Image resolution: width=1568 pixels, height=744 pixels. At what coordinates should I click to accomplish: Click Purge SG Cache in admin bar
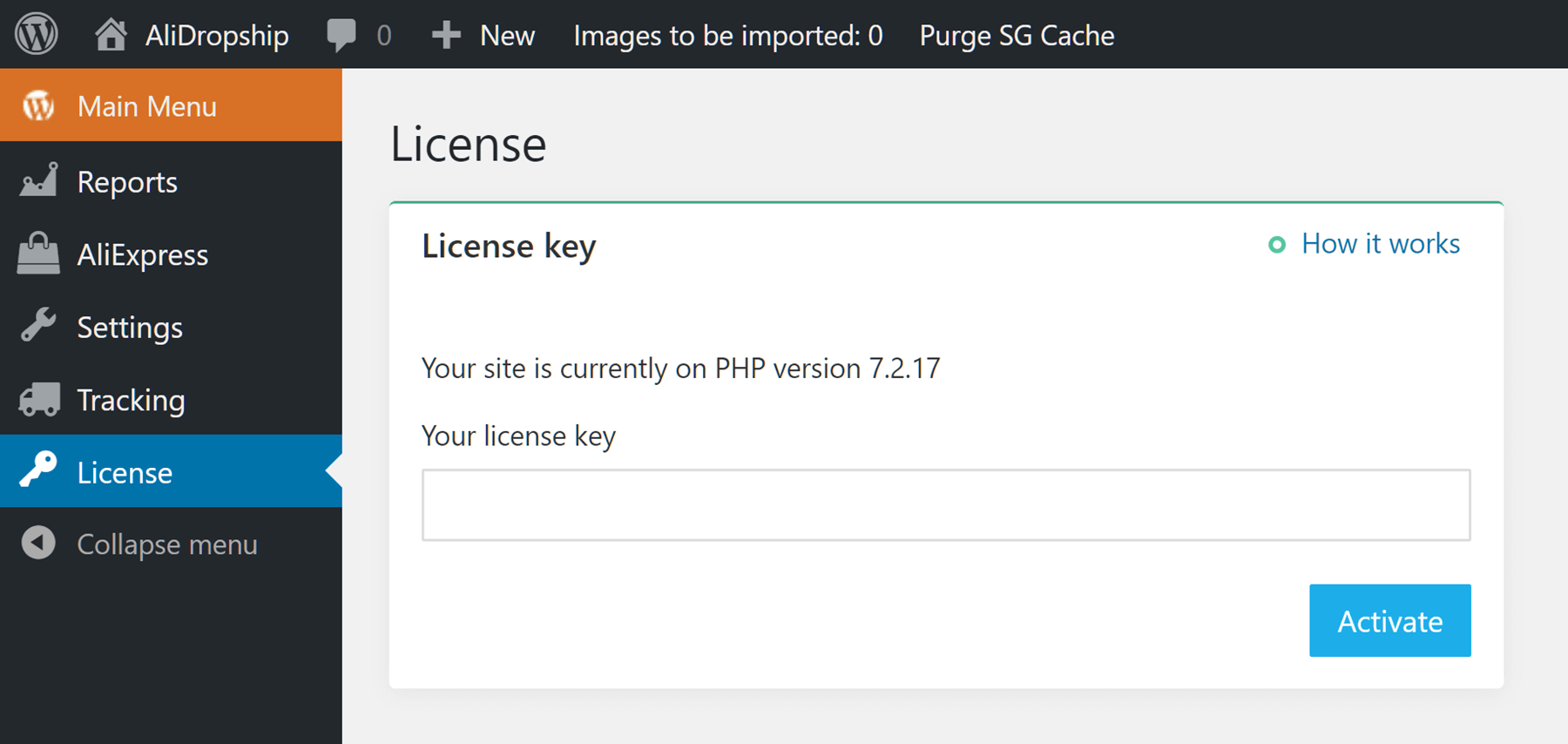point(1017,36)
